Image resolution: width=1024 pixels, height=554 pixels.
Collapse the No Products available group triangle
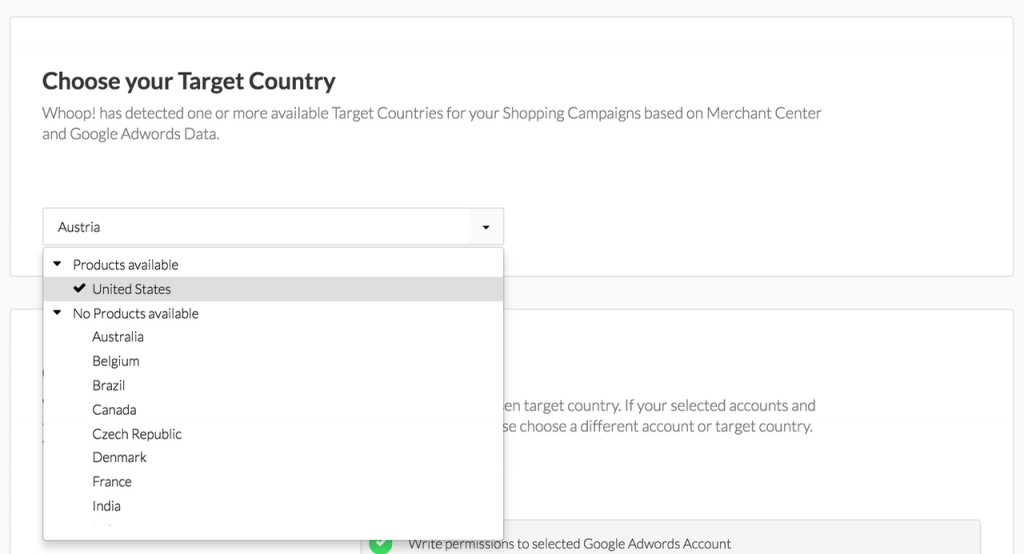[x=57, y=313]
